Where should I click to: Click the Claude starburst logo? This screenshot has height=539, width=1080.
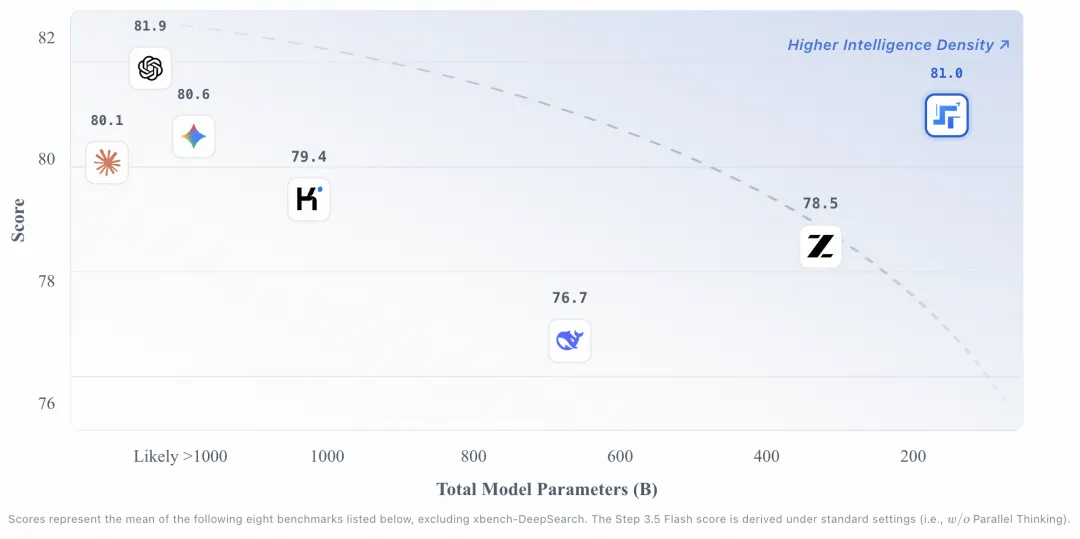107,162
